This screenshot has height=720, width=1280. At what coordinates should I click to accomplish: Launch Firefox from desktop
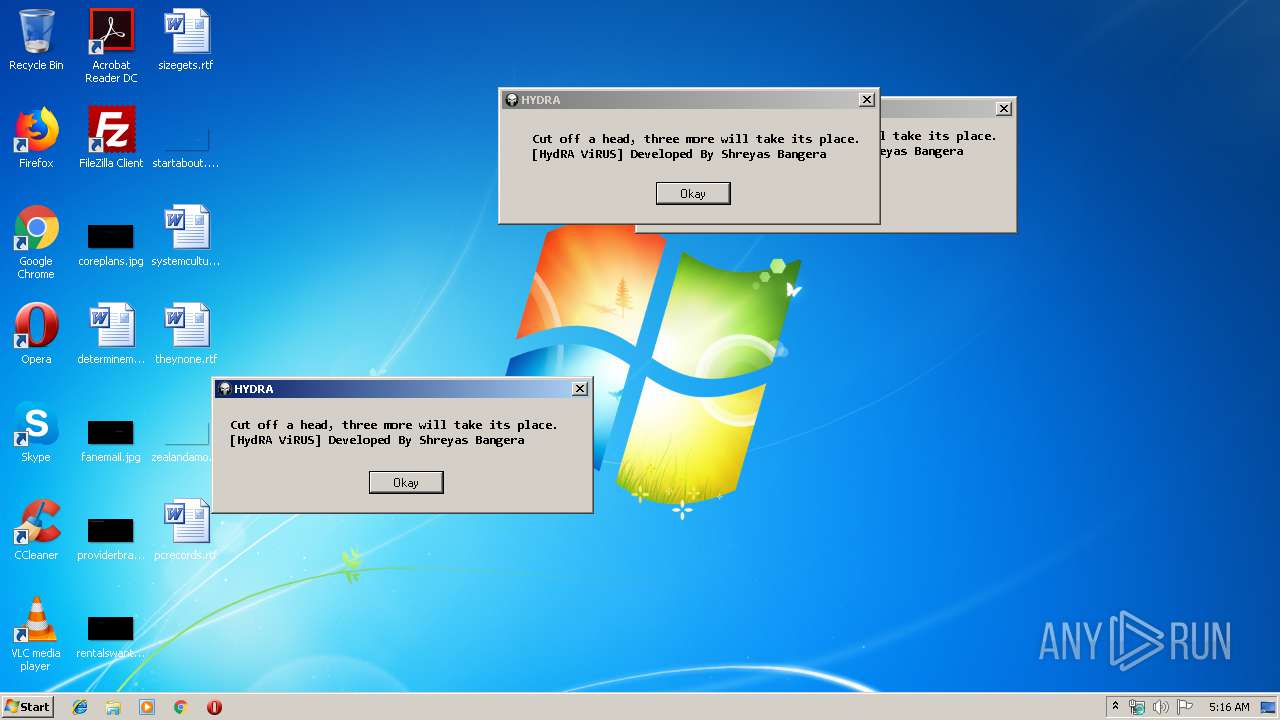click(36, 138)
